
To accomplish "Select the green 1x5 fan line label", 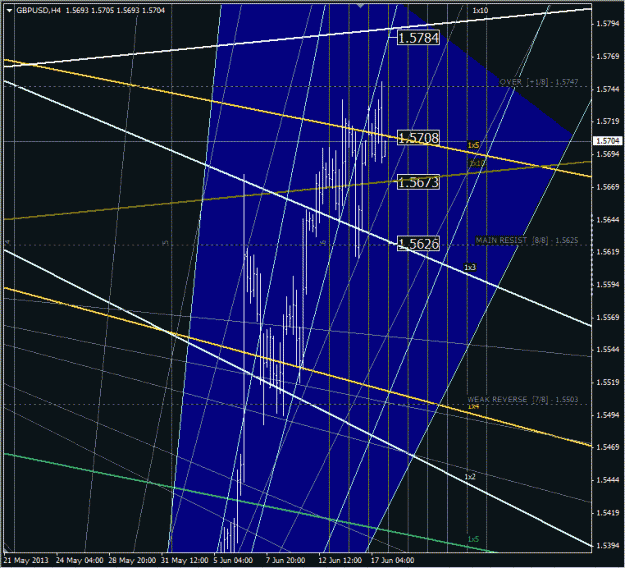I will (x=473, y=539).
